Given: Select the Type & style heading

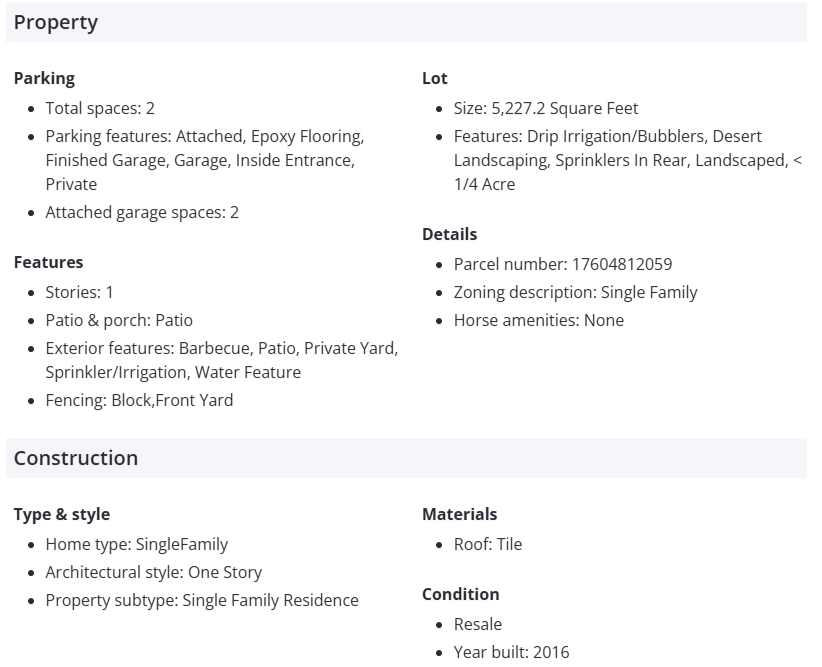Looking at the screenshot, I should pos(62,514).
